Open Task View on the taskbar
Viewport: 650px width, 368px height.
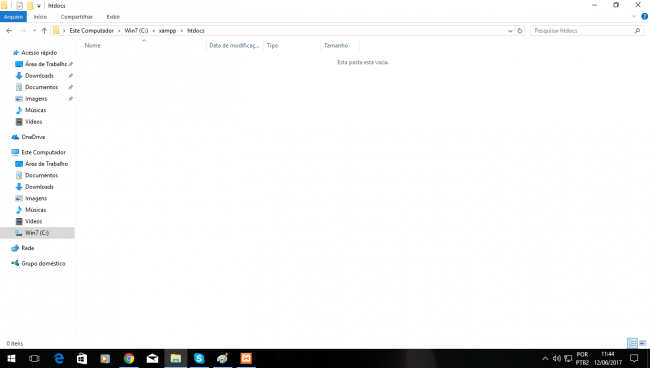click(x=34, y=358)
